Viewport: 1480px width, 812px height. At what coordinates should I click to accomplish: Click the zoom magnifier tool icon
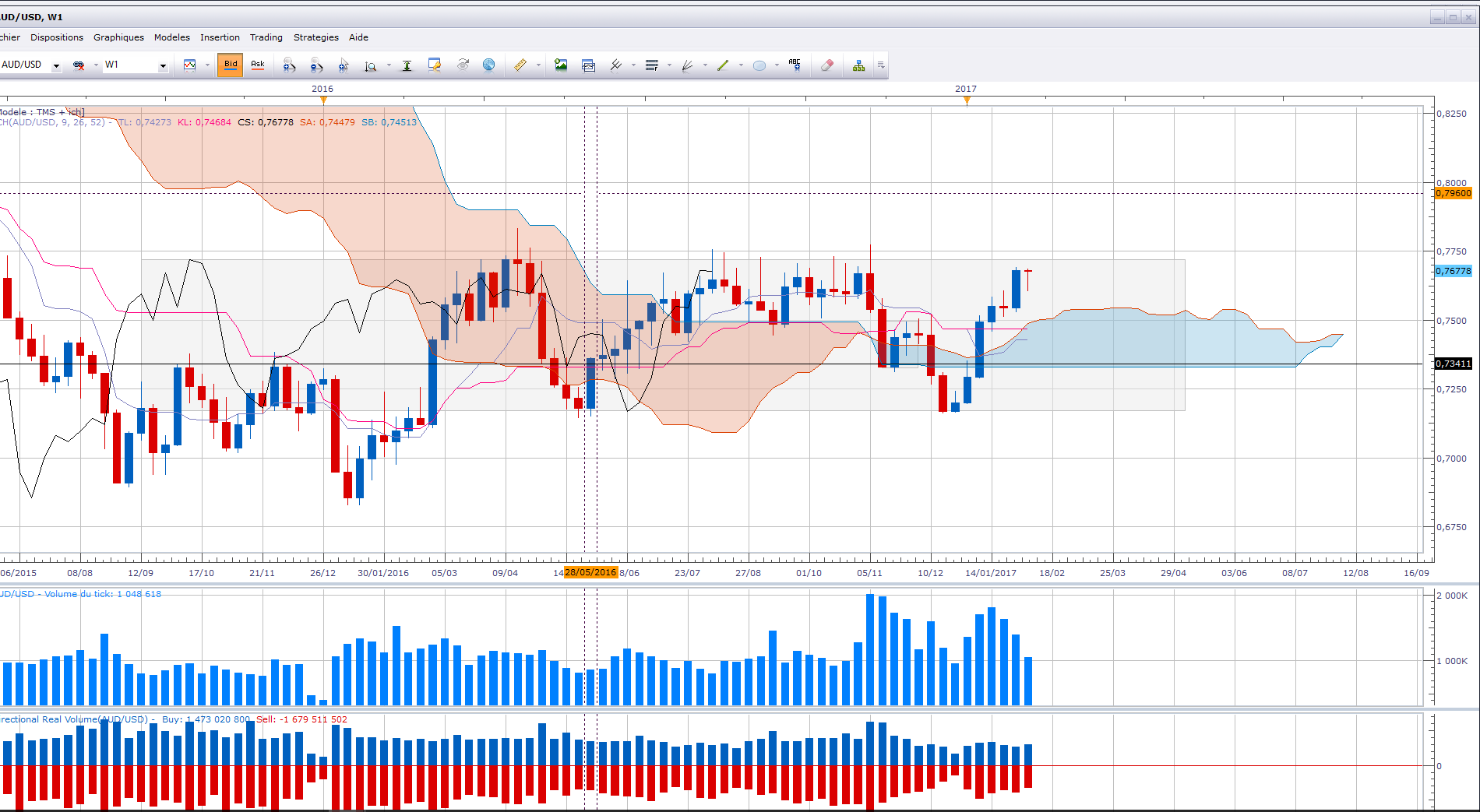click(x=371, y=66)
